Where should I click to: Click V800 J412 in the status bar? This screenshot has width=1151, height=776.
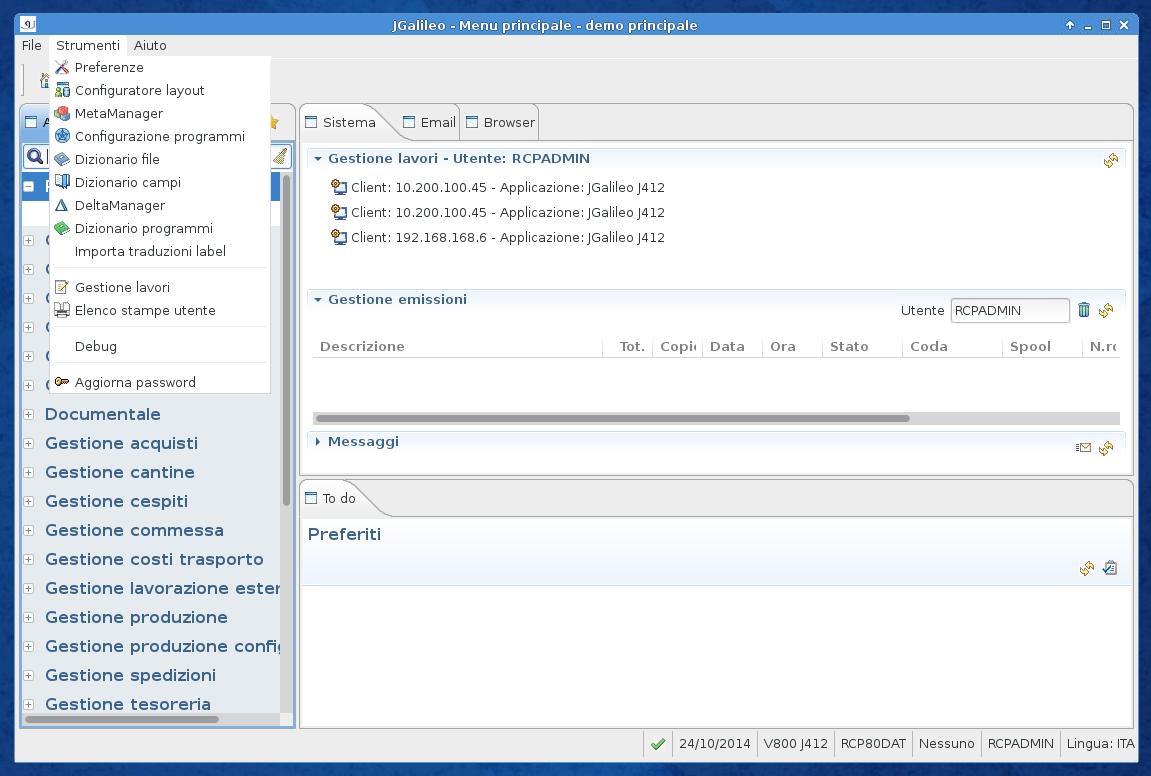tap(795, 744)
